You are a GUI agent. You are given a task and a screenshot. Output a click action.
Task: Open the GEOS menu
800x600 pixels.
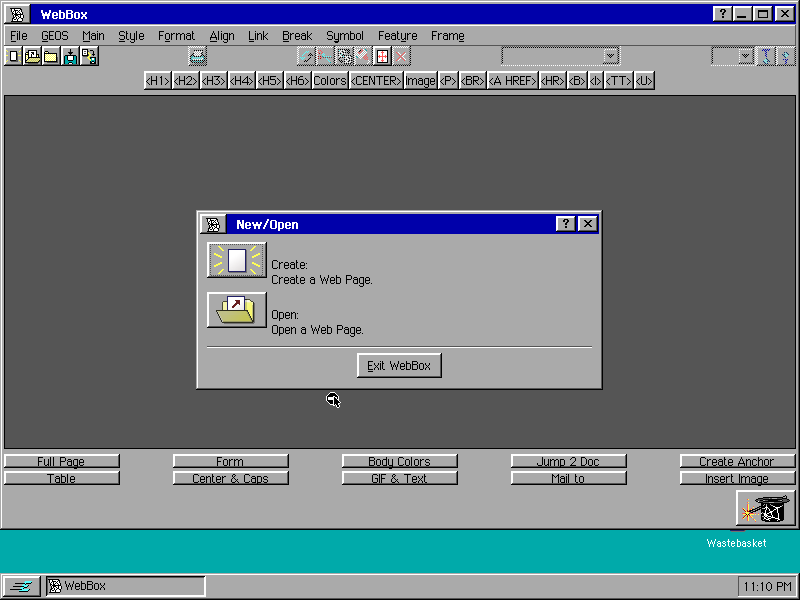(x=55, y=36)
